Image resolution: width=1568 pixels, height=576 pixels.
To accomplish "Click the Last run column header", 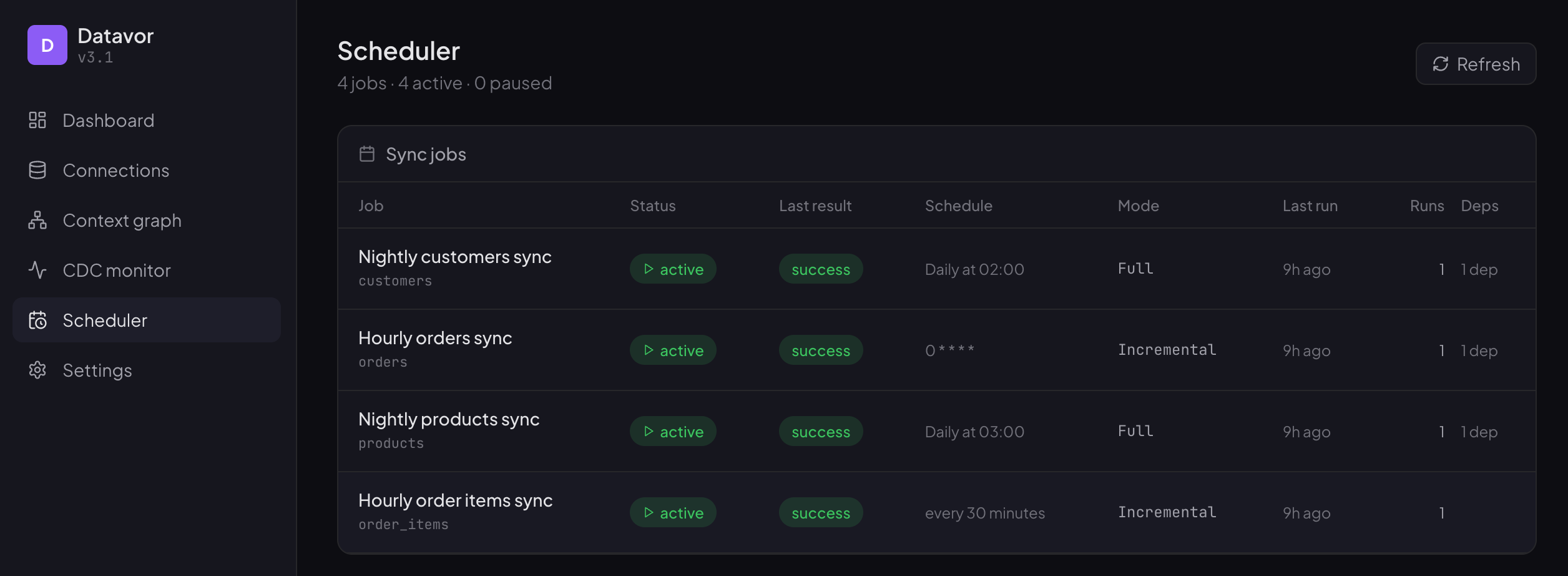I will tap(1310, 206).
